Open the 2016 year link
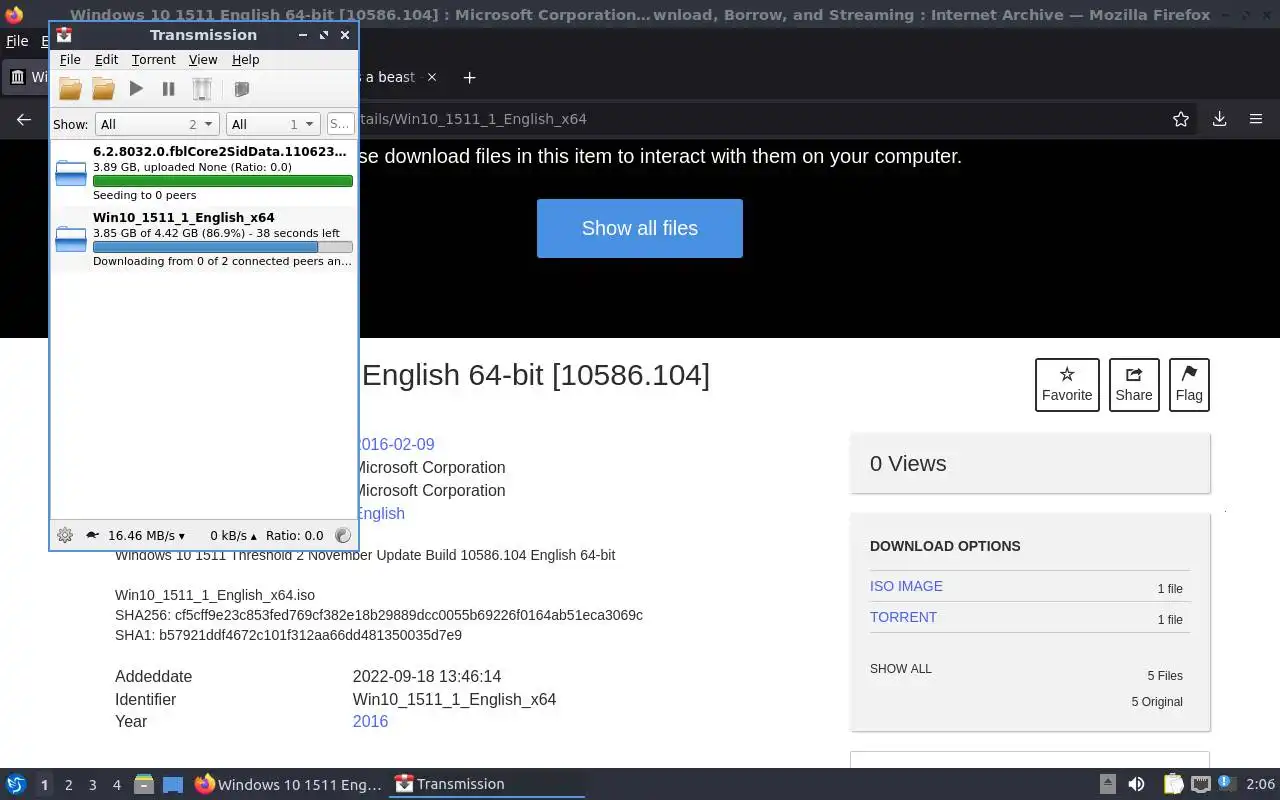Viewport: 1280px width, 800px height. 370,721
